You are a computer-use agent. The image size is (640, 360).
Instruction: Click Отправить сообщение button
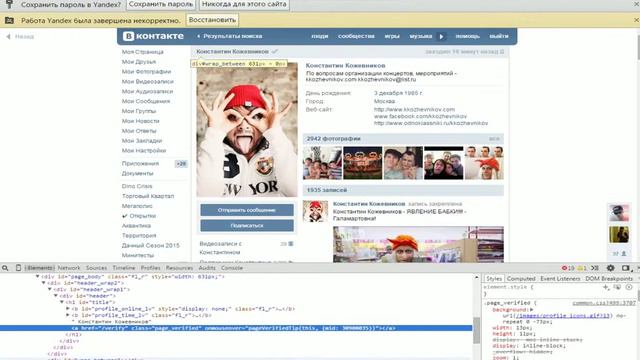(247, 210)
